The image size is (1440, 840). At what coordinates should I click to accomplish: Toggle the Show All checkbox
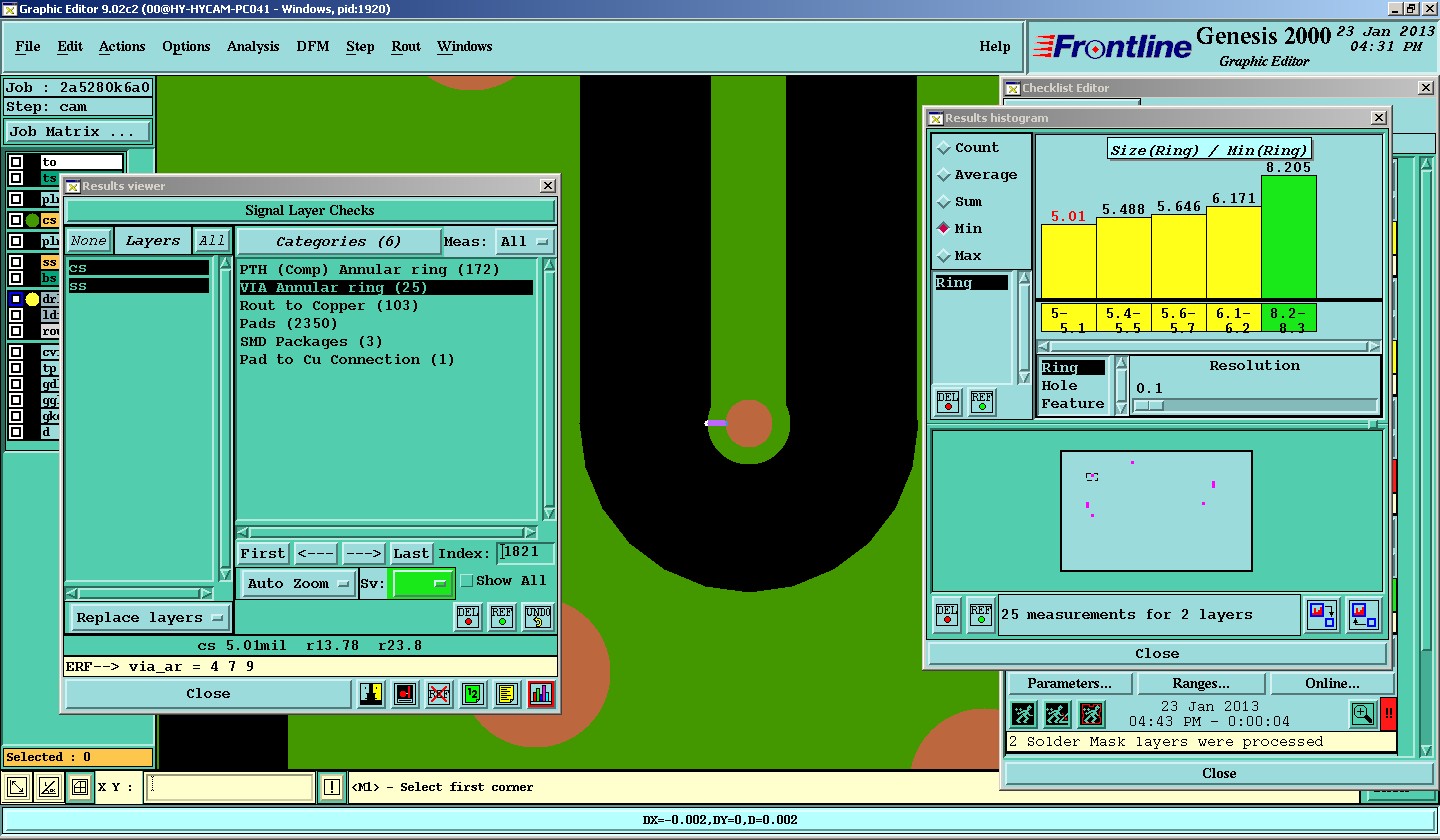tap(466, 581)
